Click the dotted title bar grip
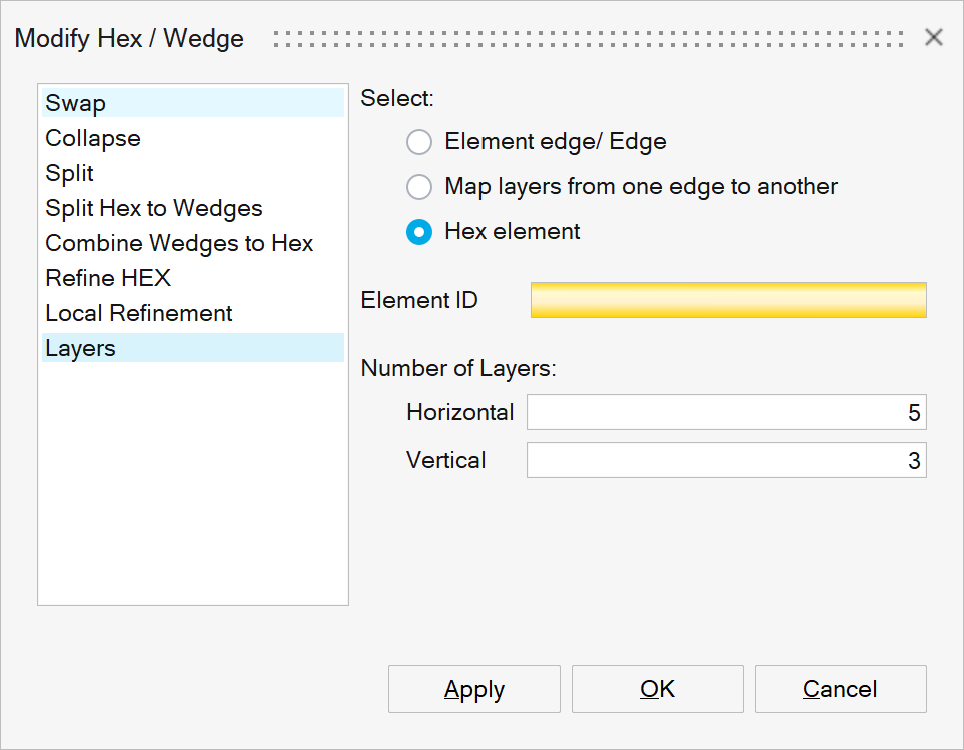964x750 pixels. [590, 38]
